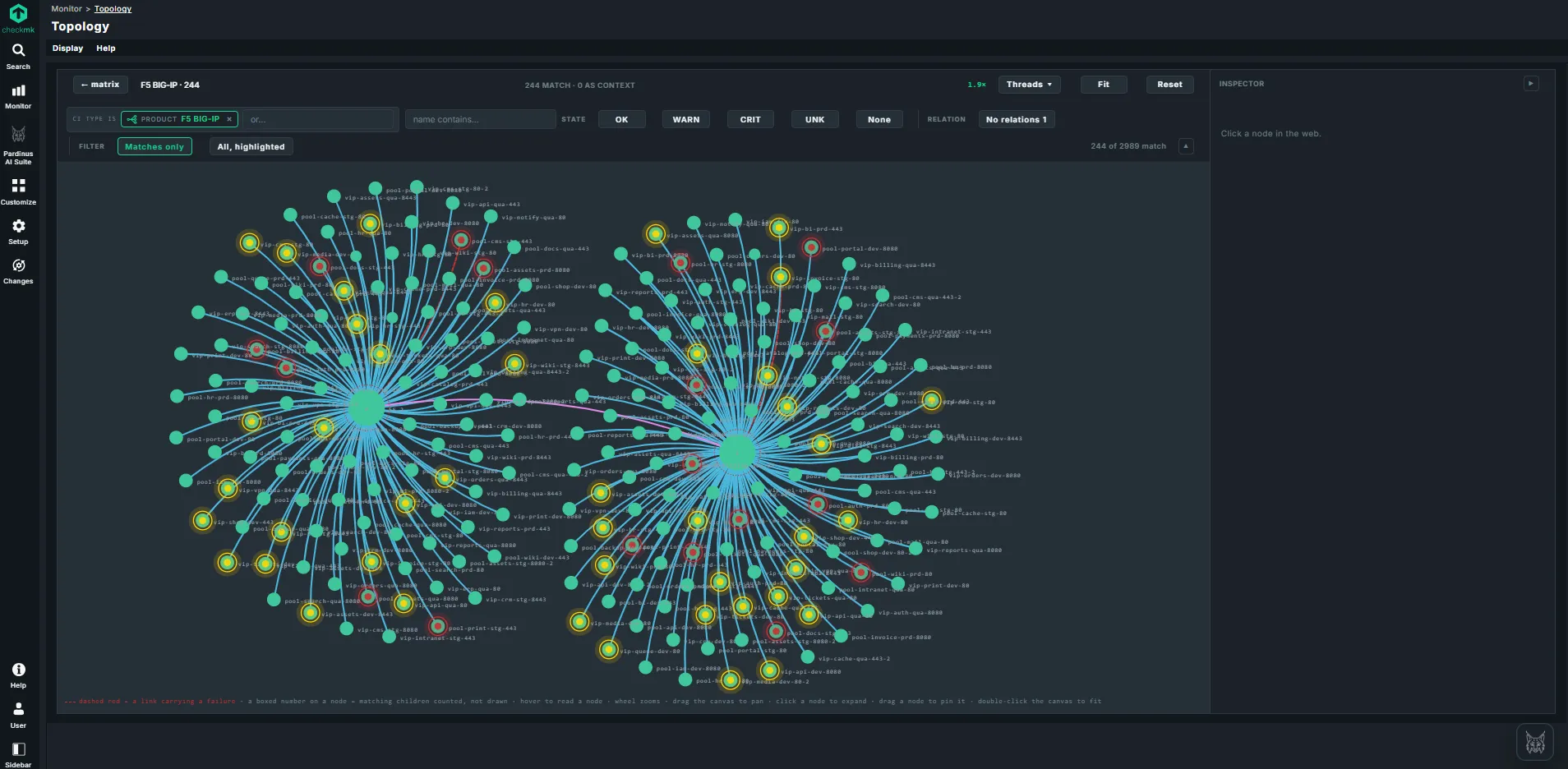Select the critical pool-wiki-prd-80 node

point(860,573)
